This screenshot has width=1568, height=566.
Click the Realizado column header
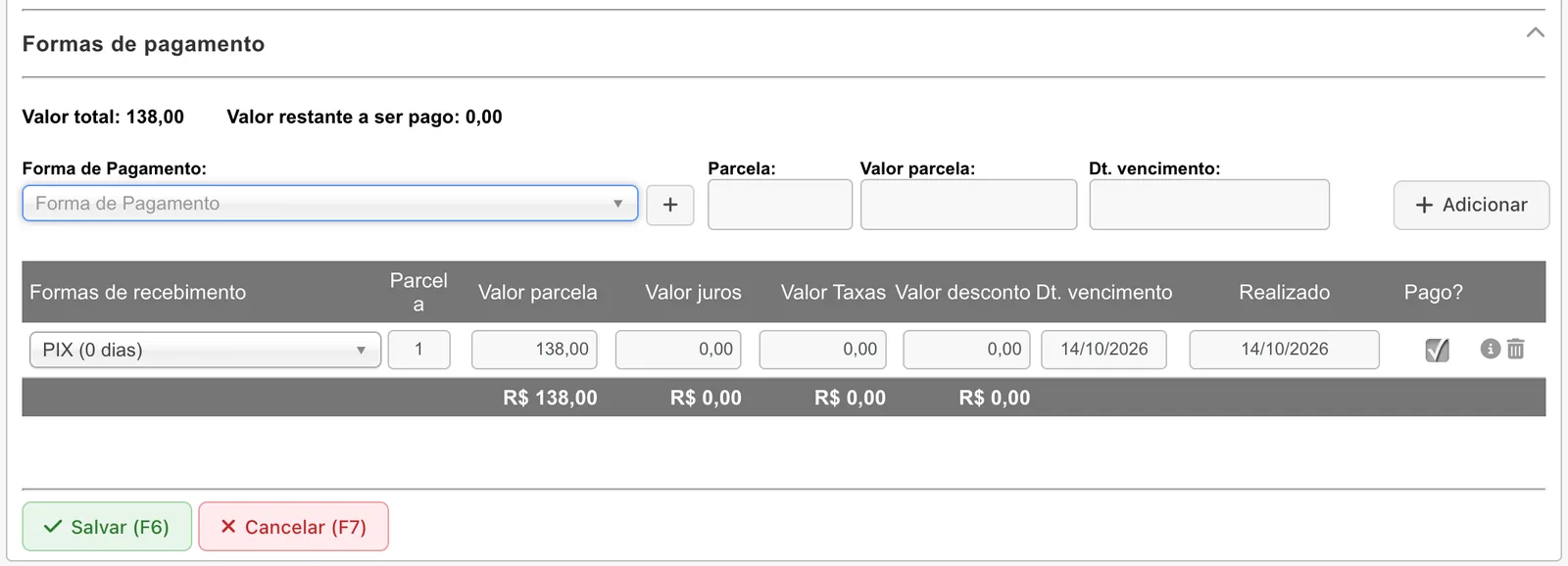click(1284, 292)
